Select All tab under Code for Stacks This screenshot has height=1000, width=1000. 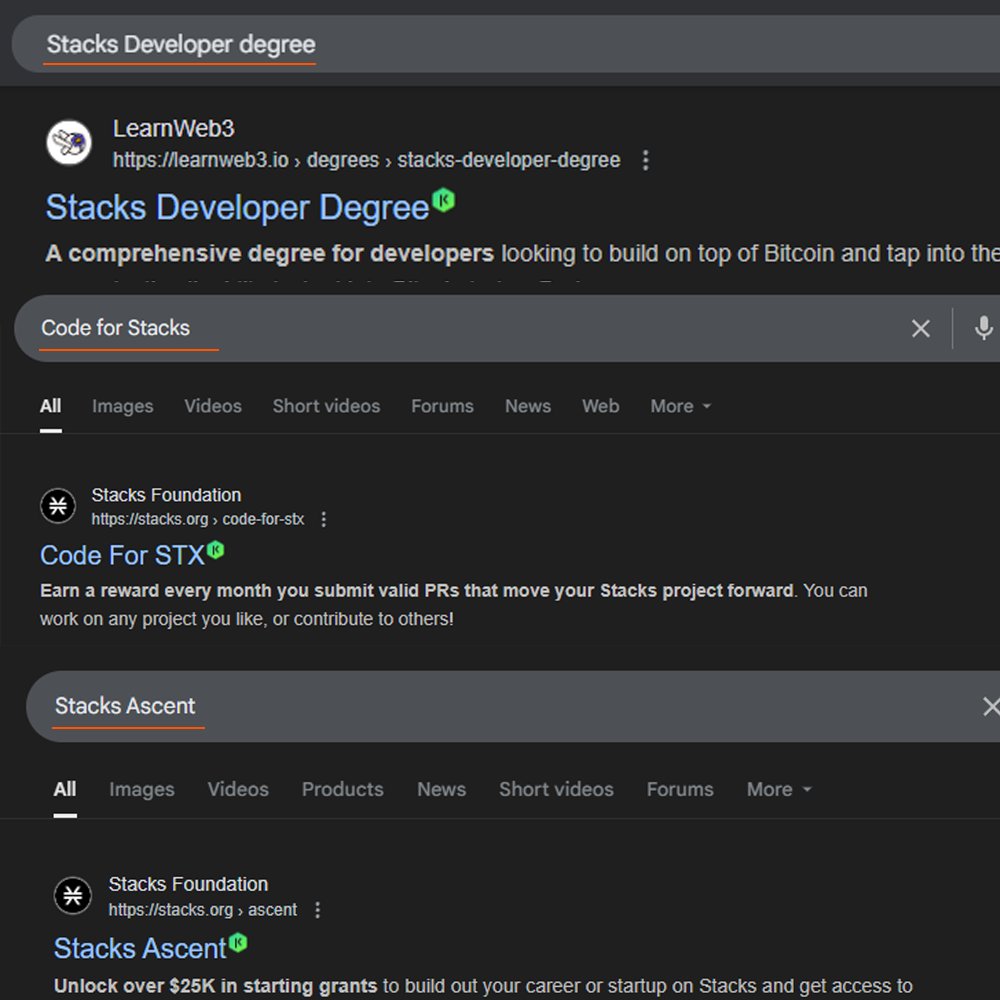(x=50, y=406)
